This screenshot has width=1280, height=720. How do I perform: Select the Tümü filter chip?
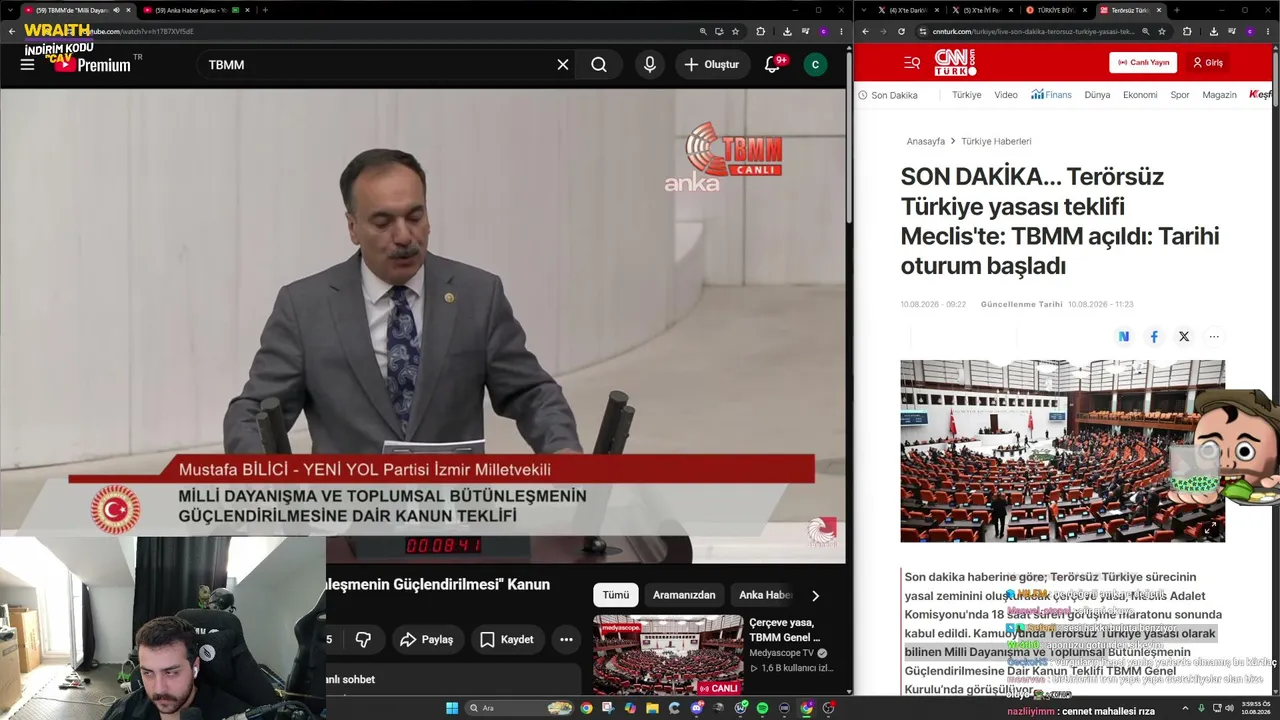pyautogui.click(x=616, y=595)
